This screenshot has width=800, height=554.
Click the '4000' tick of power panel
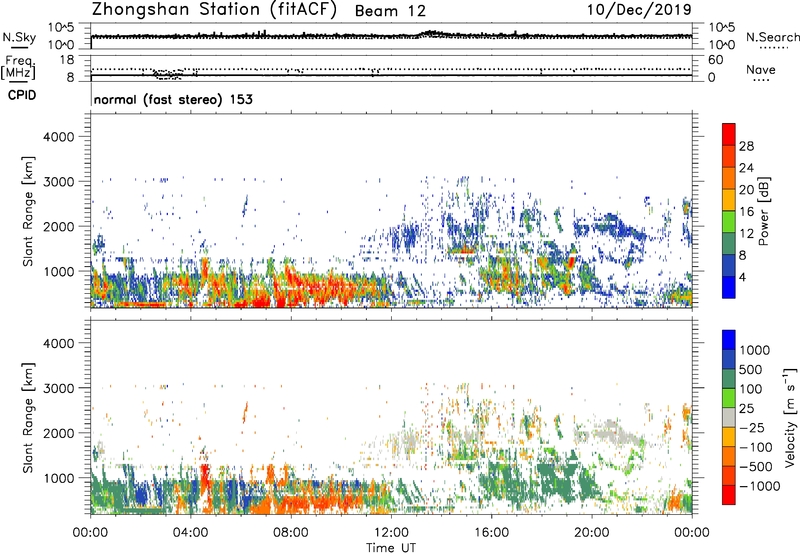tap(58, 137)
